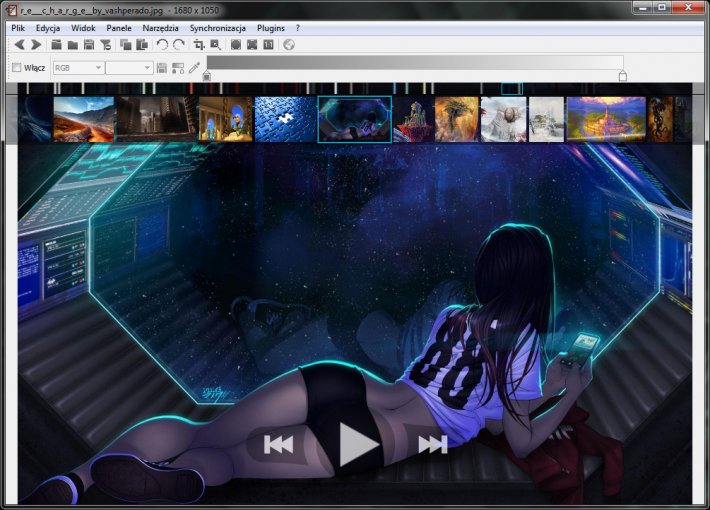Screen dimensions: 710x510
Task: Open the empty dropdown next to RGB
Action: point(130,68)
